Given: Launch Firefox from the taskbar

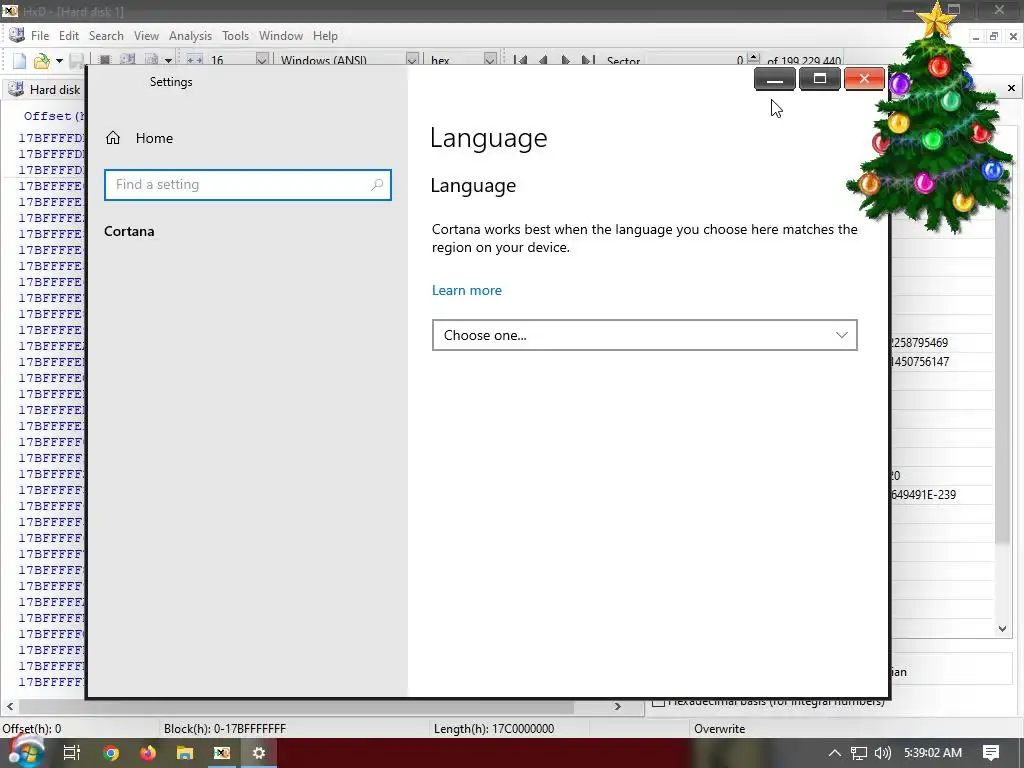Looking at the screenshot, I should tap(148, 753).
